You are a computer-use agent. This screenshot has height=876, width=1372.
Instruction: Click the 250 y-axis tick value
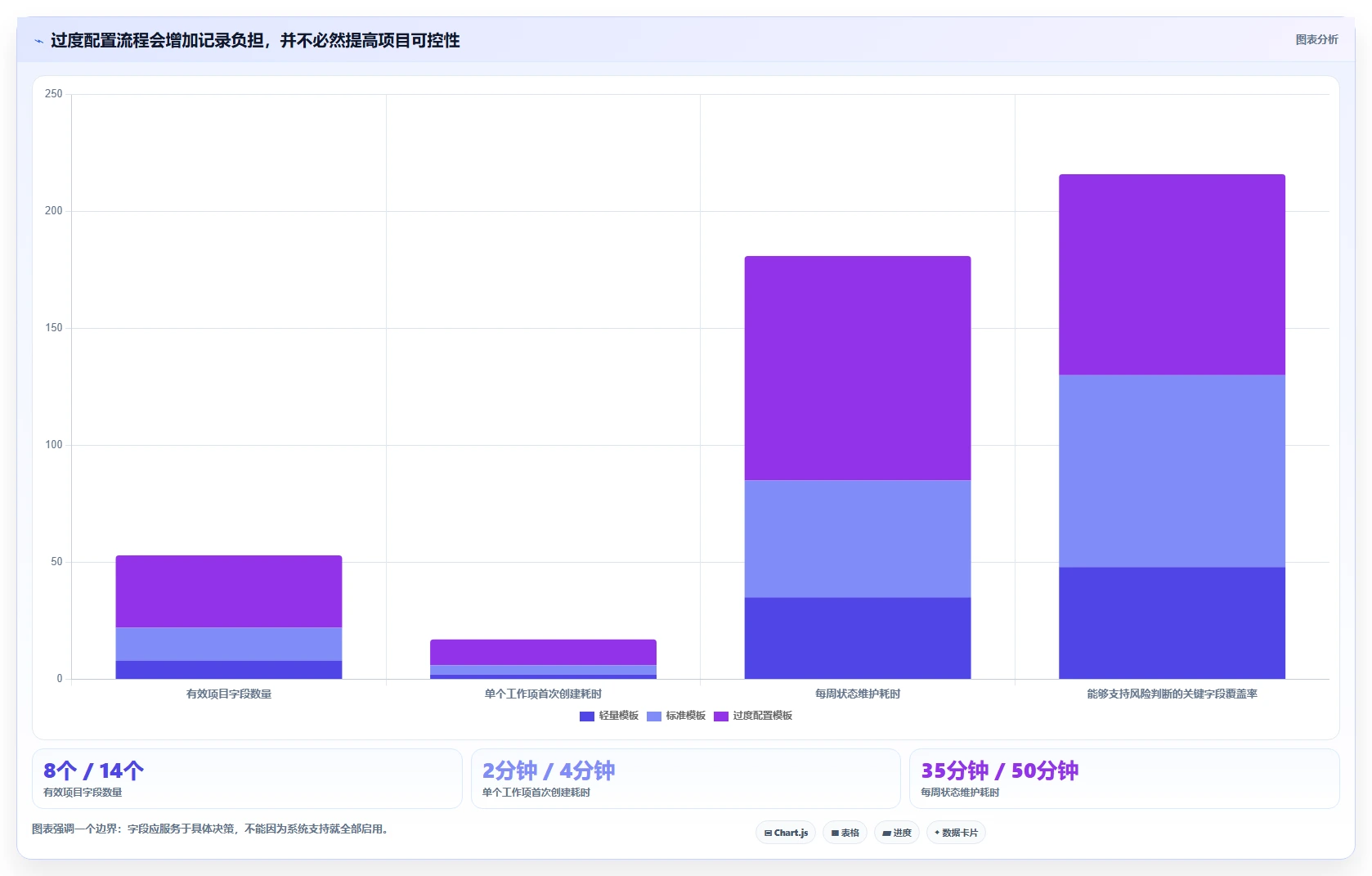[x=53, y=94]
